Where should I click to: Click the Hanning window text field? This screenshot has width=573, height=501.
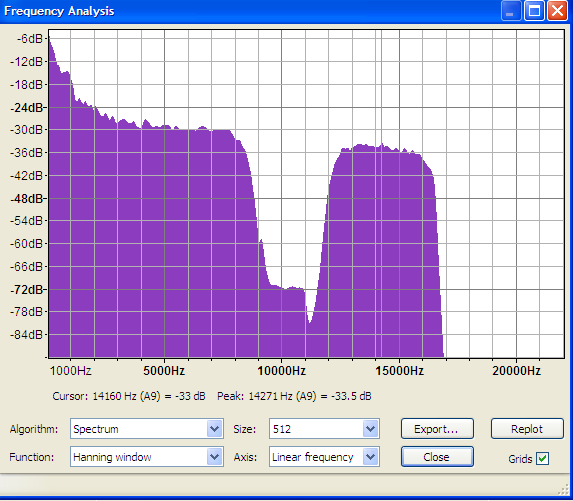pos(138,457)
